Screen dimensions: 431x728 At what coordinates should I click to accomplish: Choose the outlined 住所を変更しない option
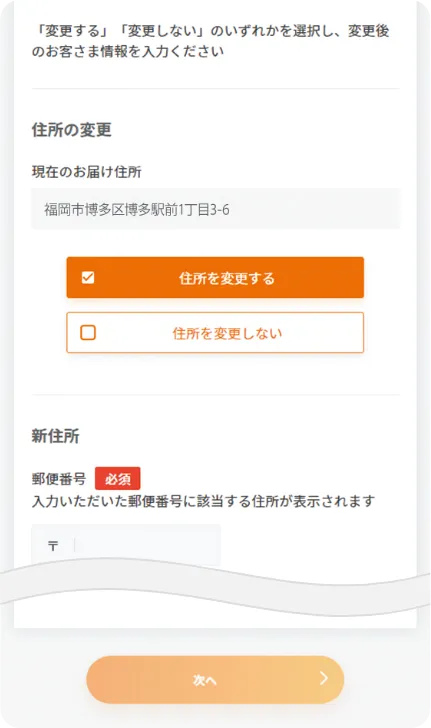(x=215, y=332)
